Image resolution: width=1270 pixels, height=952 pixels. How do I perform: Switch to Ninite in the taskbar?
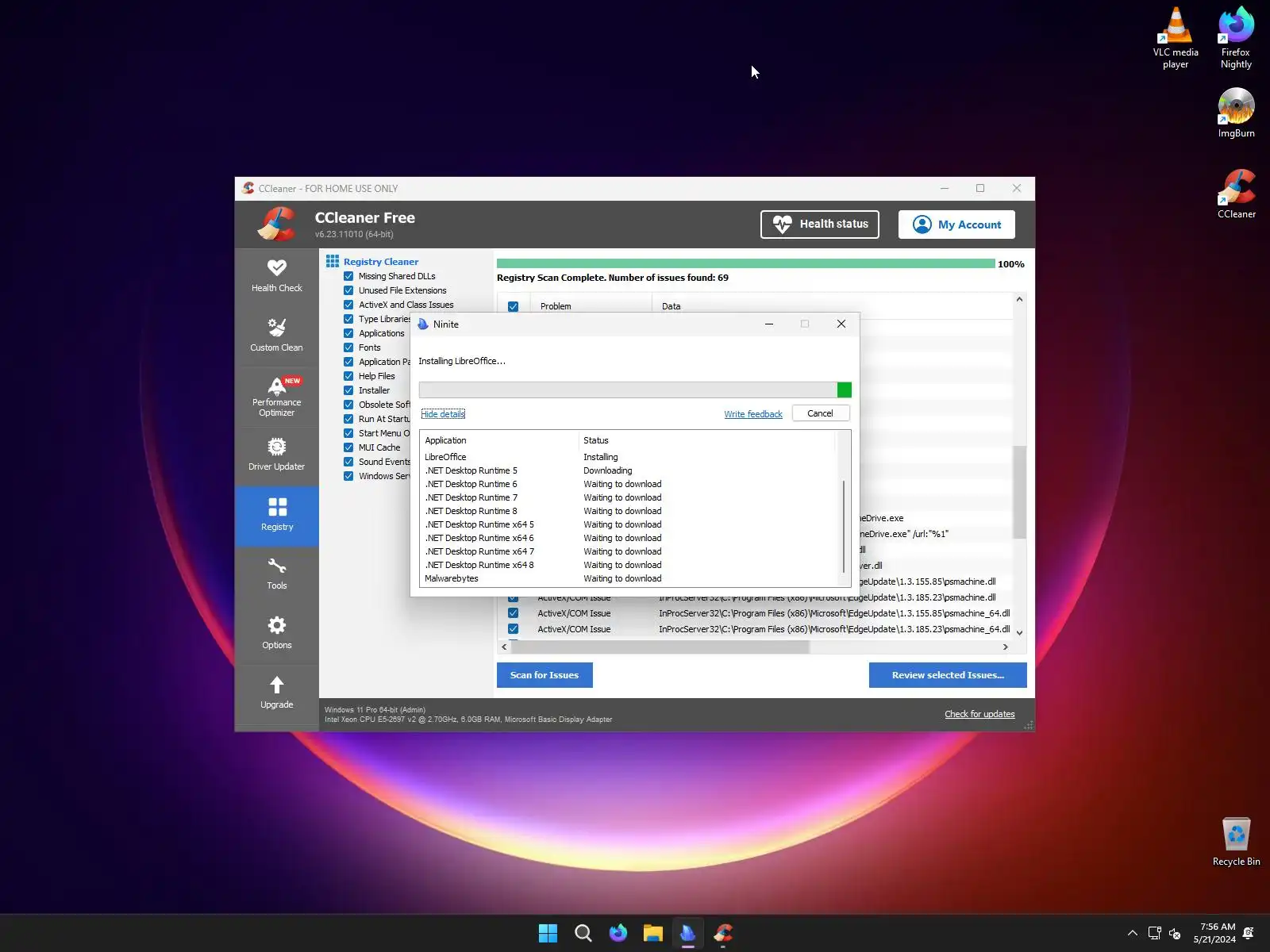click(687, 933)
